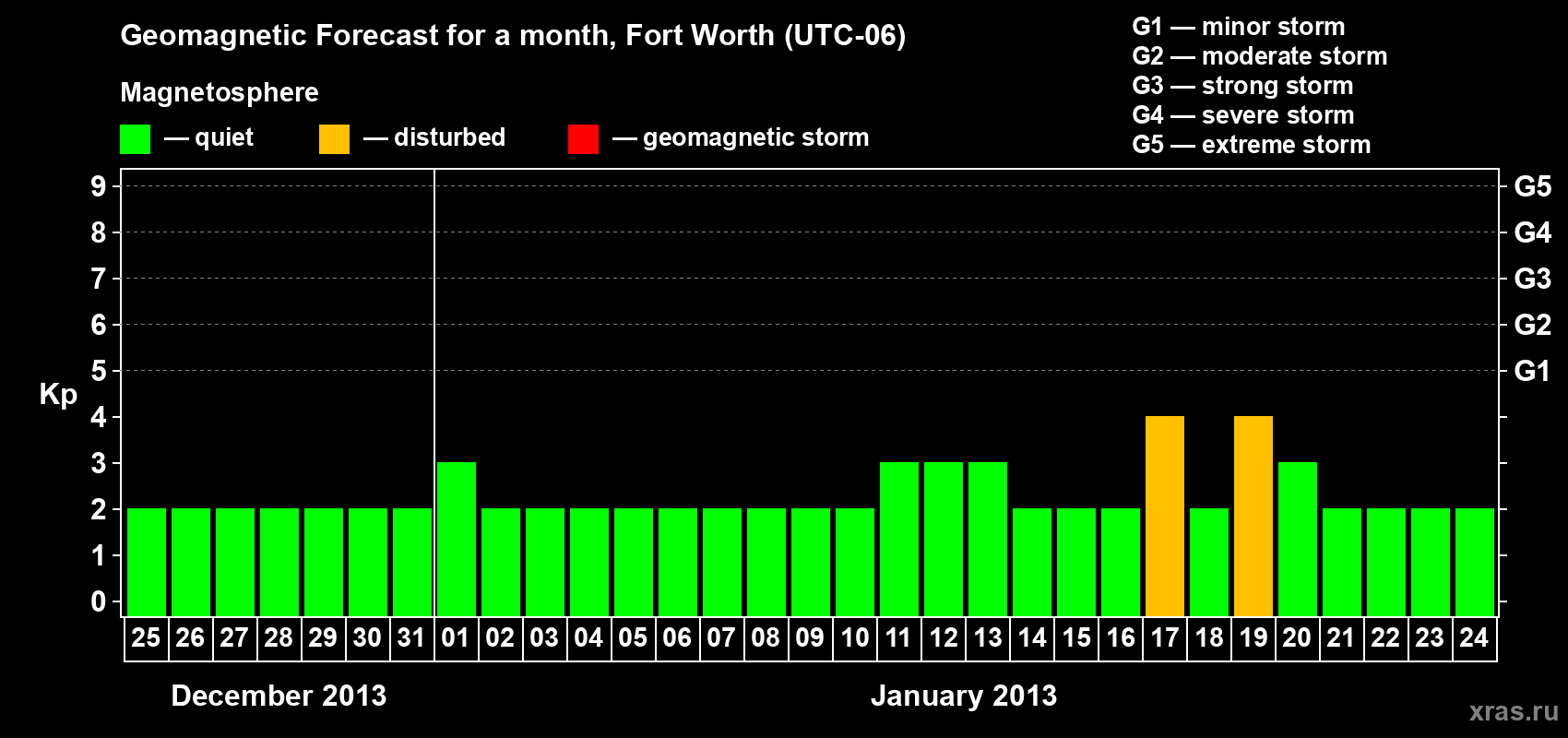Click the '— quiet' legend label

click(208, 137)
